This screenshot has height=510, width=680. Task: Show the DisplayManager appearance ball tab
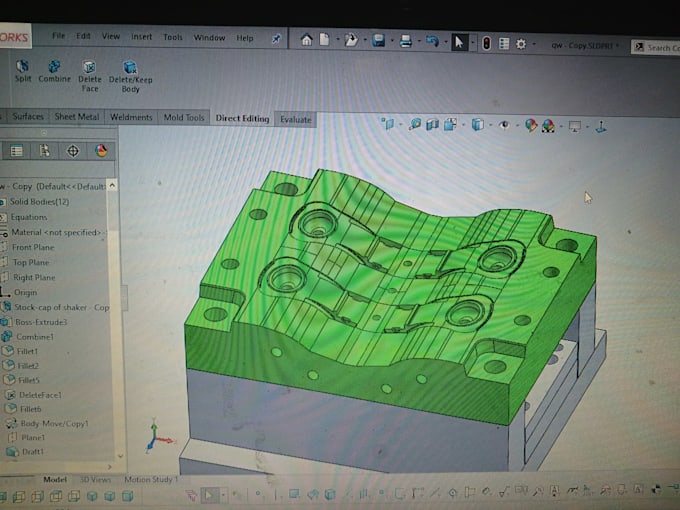point(101,151)
